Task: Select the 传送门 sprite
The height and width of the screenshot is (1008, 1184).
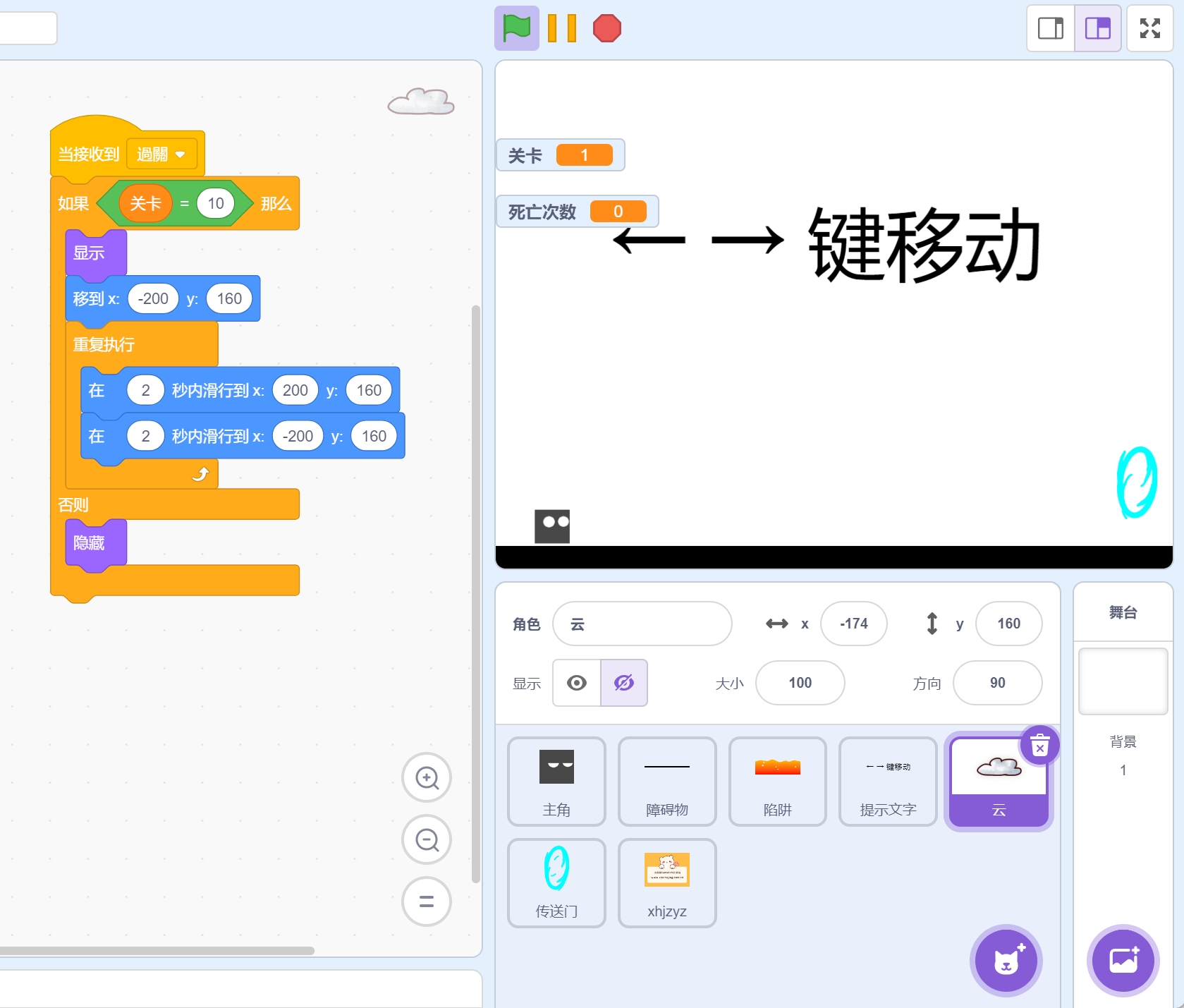Action: [x=556, y=882]
